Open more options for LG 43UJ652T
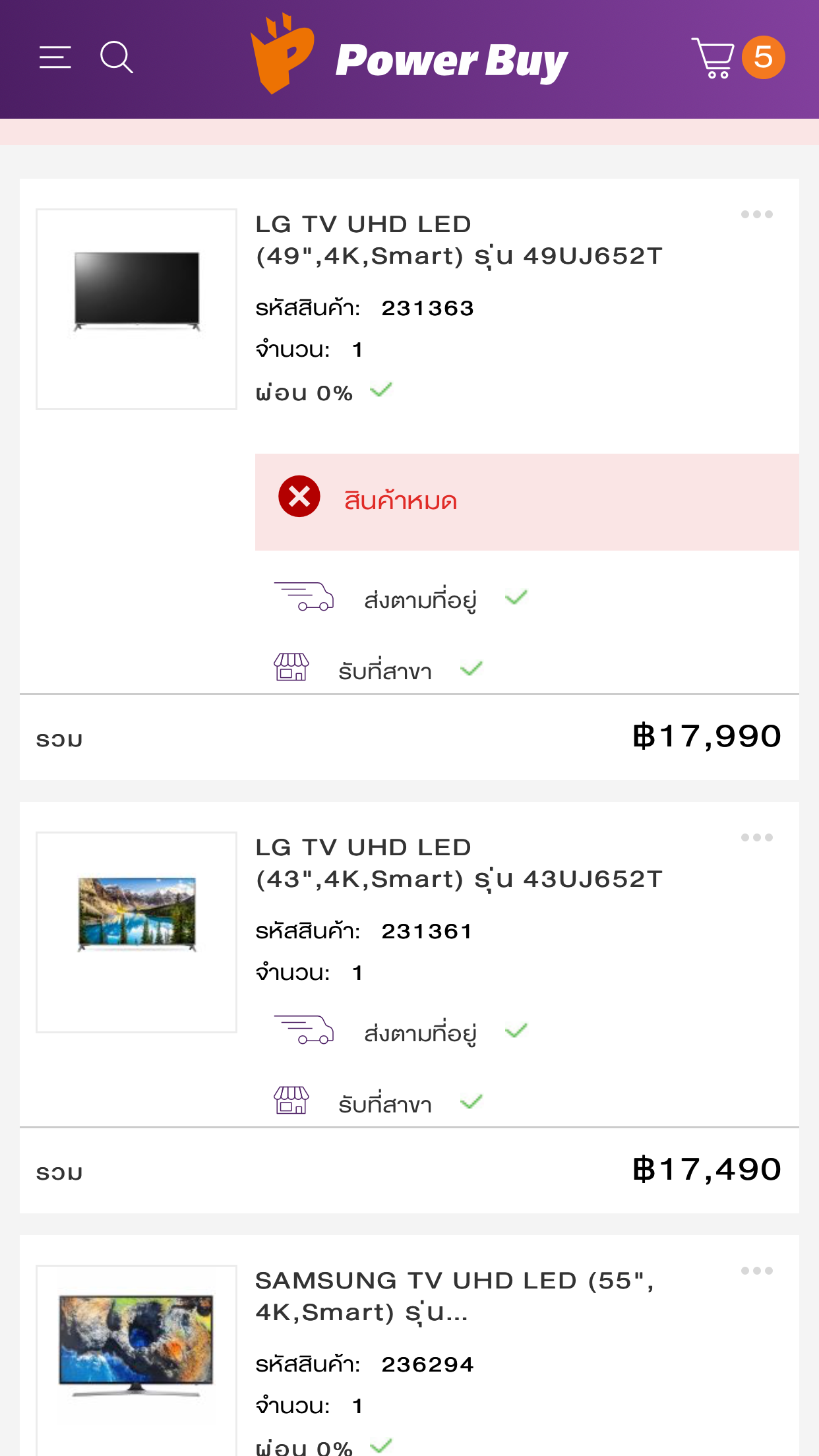 [x=756, y=837]
